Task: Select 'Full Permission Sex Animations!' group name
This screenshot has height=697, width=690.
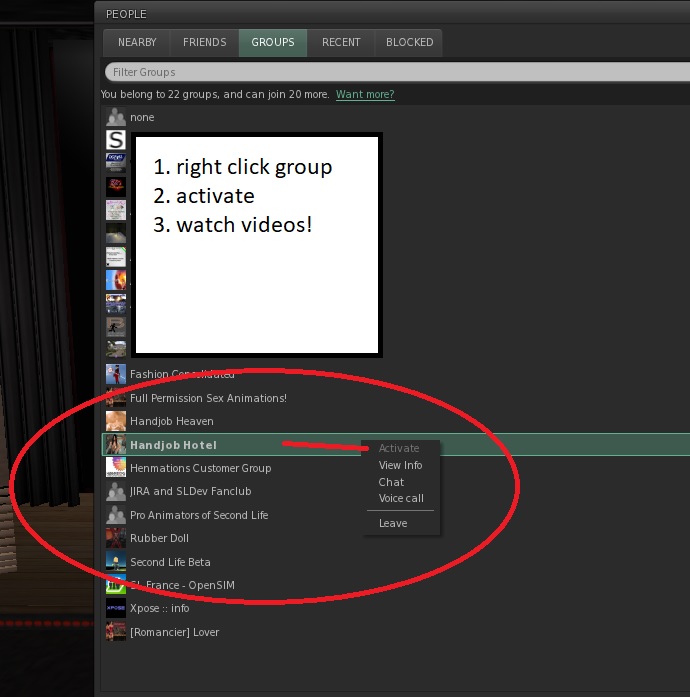Action: pos(208,398)
